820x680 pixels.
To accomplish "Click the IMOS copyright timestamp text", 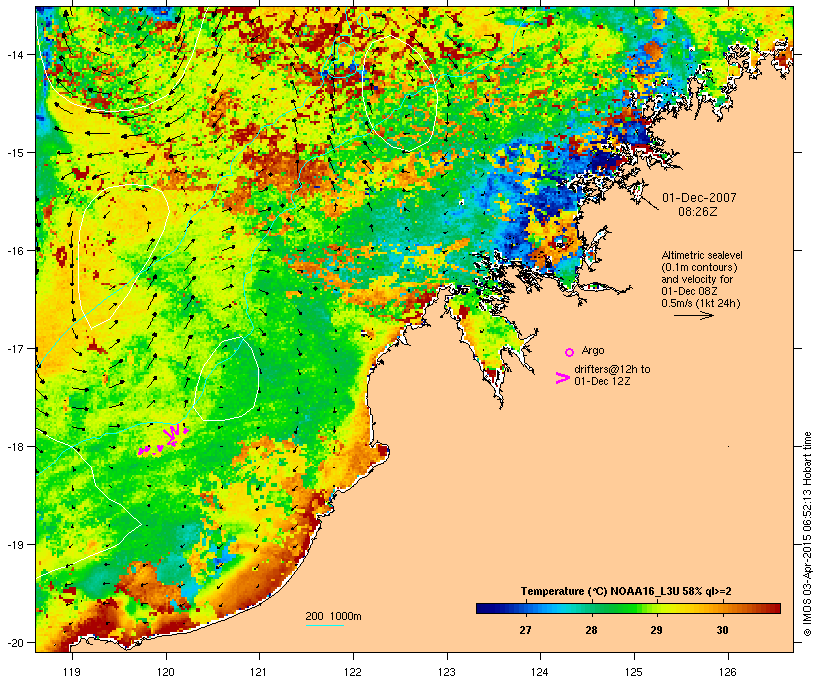I will click(807, 534).
